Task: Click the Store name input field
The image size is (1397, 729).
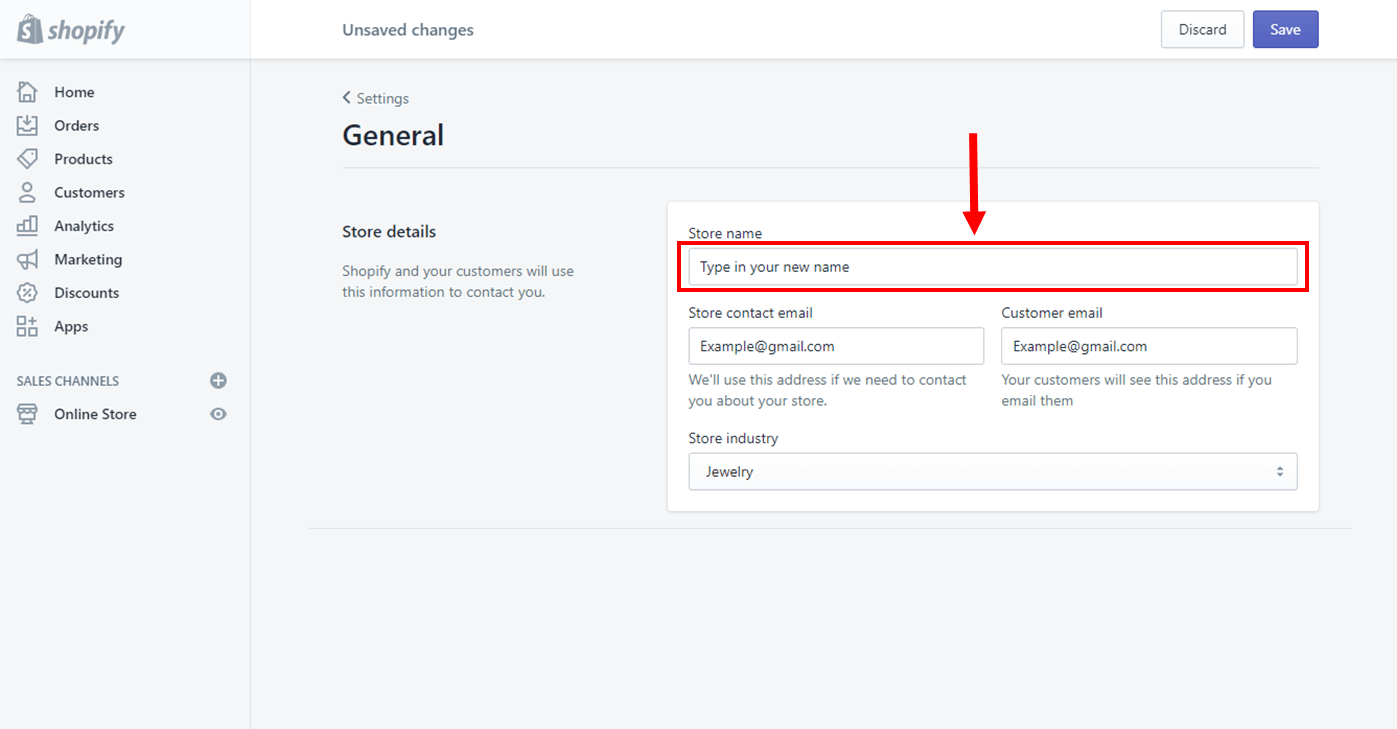Action: (993, 267)
